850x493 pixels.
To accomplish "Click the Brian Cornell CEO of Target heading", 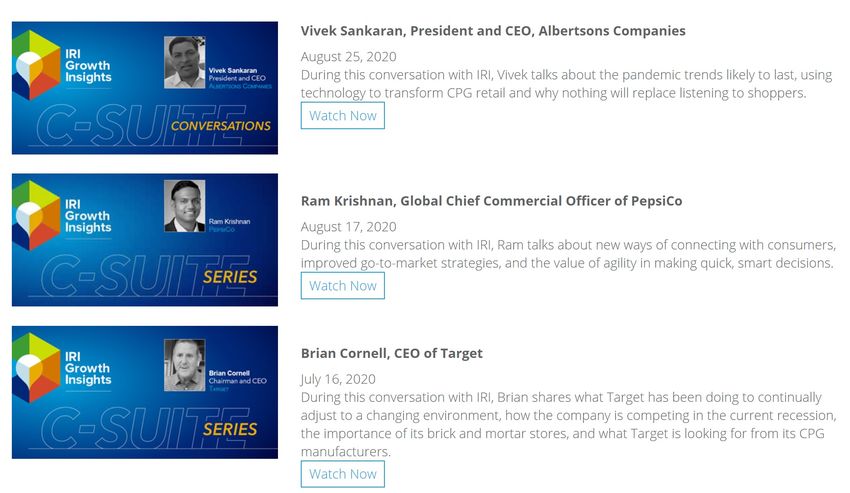I will click(391, 354).
